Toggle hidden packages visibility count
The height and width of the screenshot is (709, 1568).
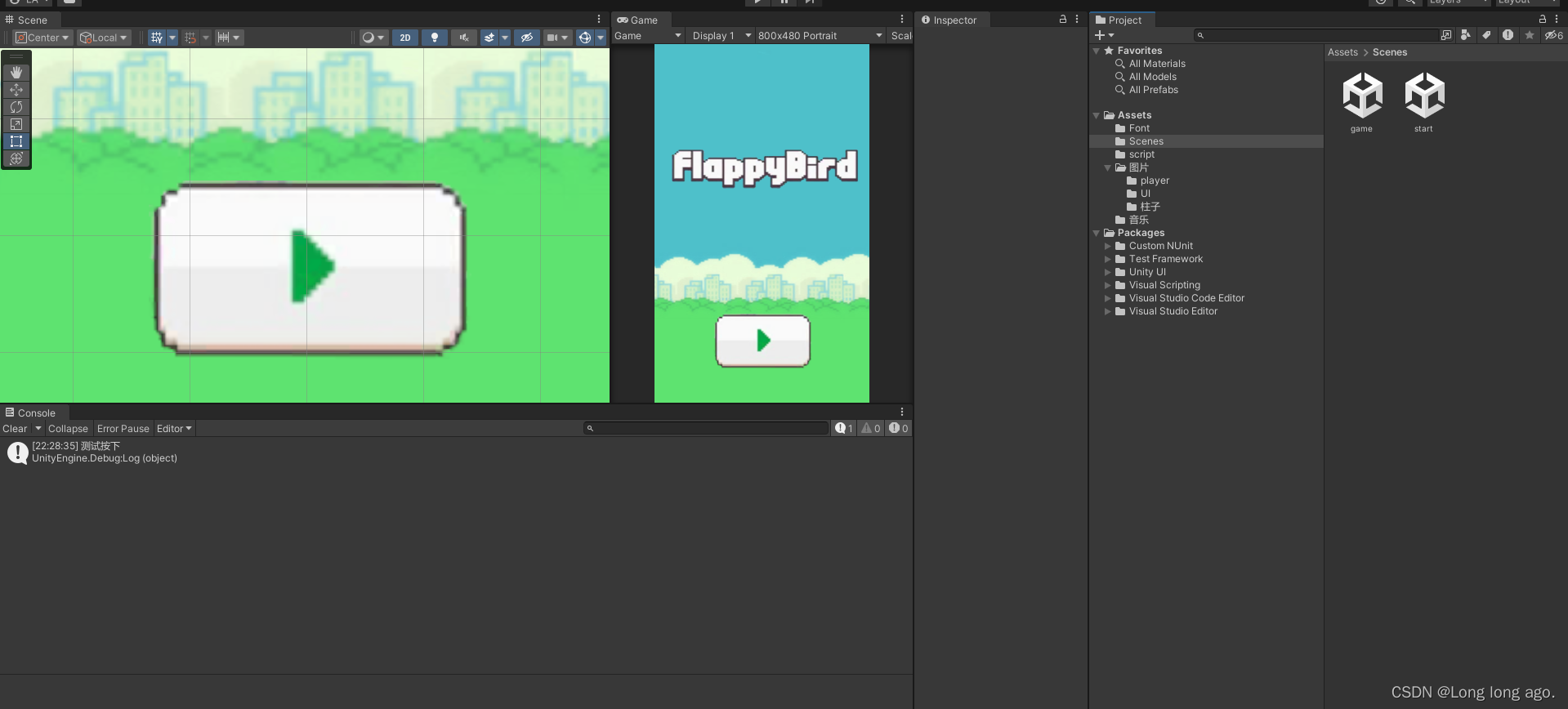click(1553, 35)
